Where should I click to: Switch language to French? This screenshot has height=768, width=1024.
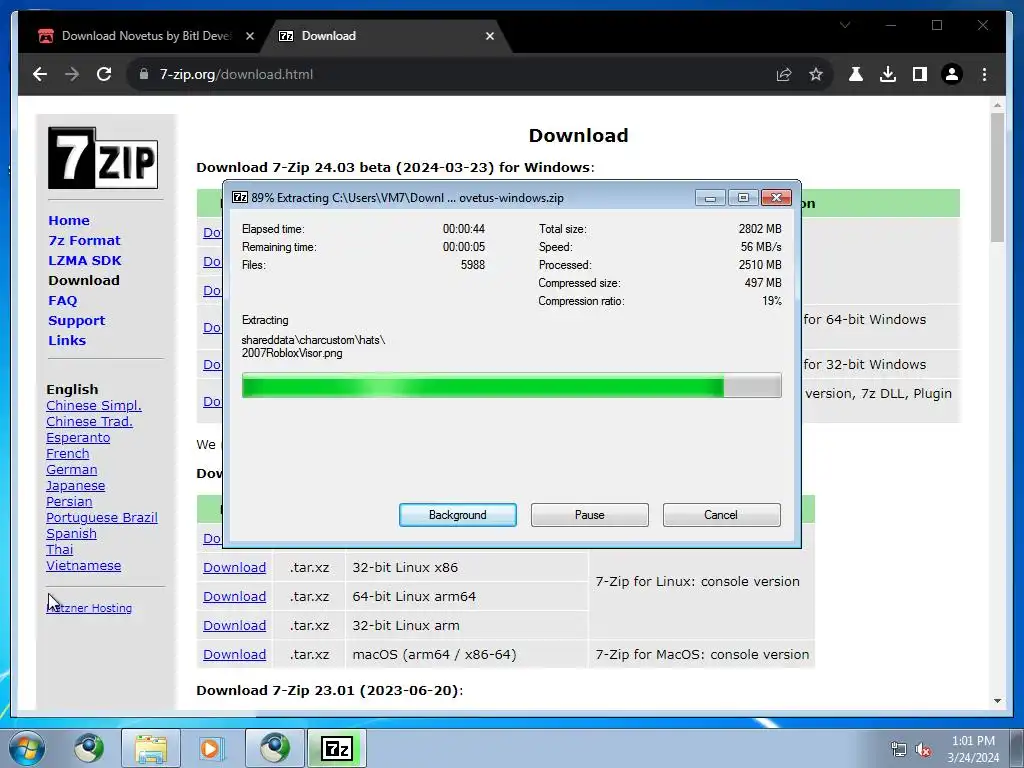coord(68,453)
